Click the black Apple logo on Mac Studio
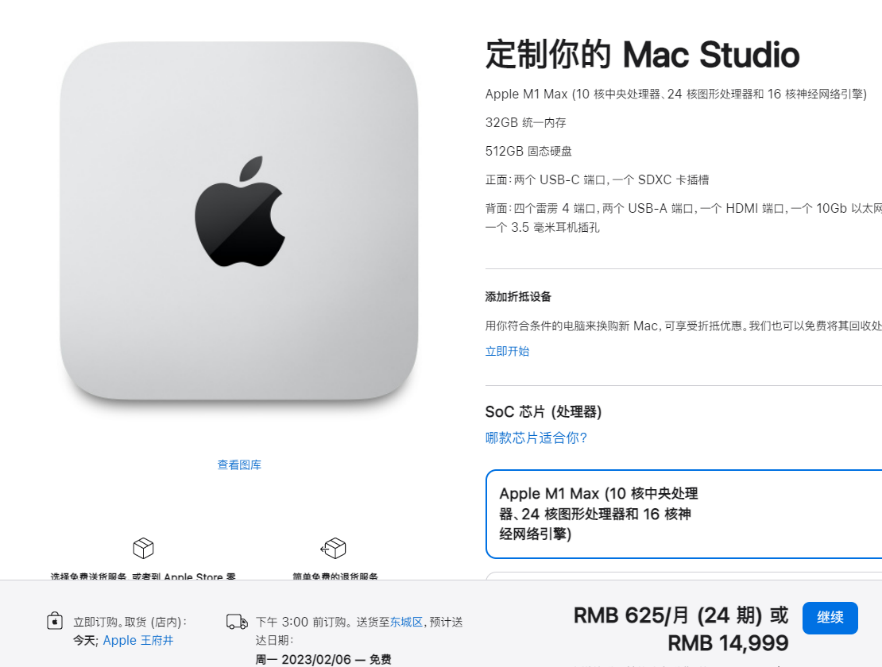This screenshot has width=882, height=667. (x=240, y=211)
